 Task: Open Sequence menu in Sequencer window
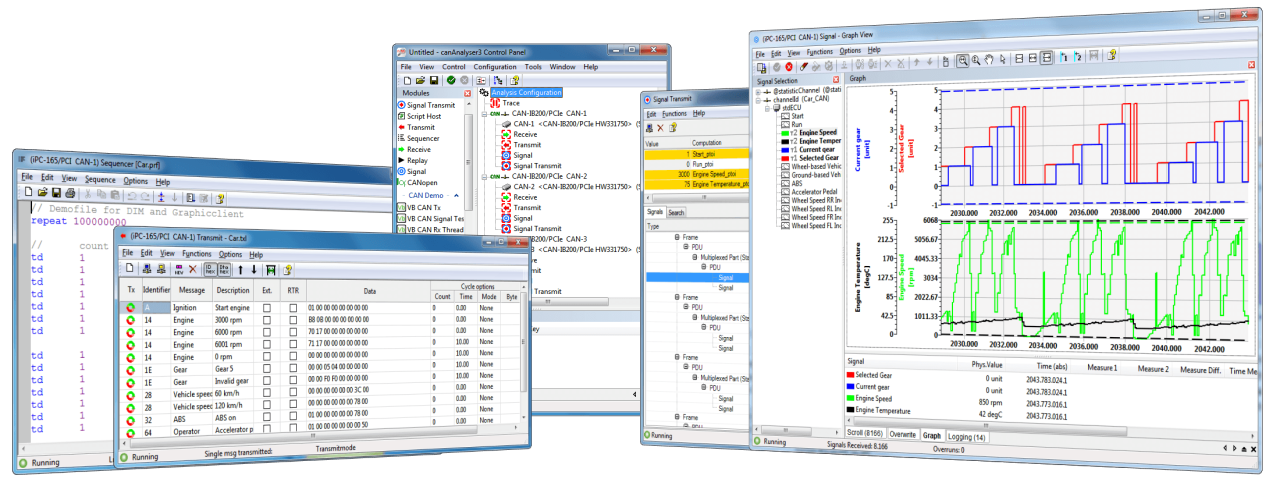pyautogui.click(x=100, y=180)
